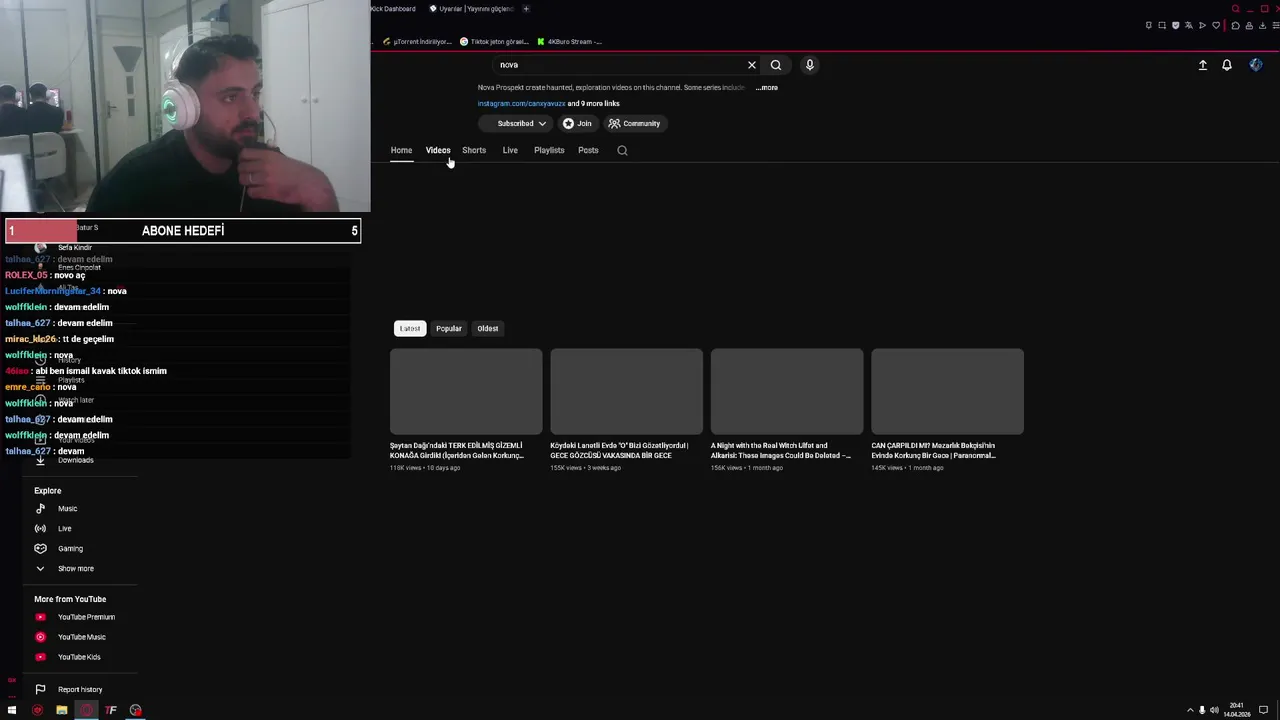
Task: Select the Oldest sort chip
Action: pos(488,328)
